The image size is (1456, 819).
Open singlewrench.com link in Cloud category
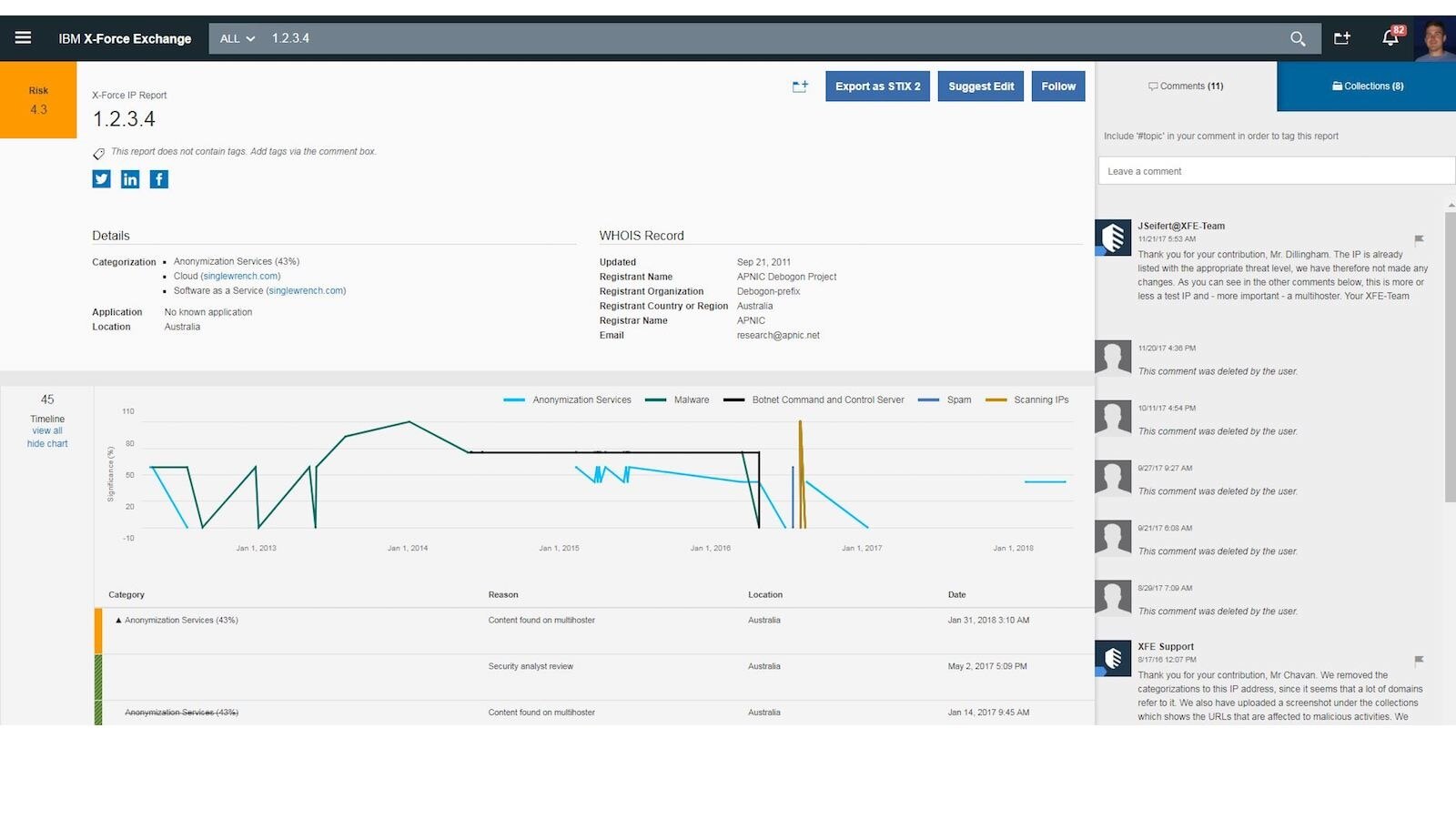click(240, 277)
